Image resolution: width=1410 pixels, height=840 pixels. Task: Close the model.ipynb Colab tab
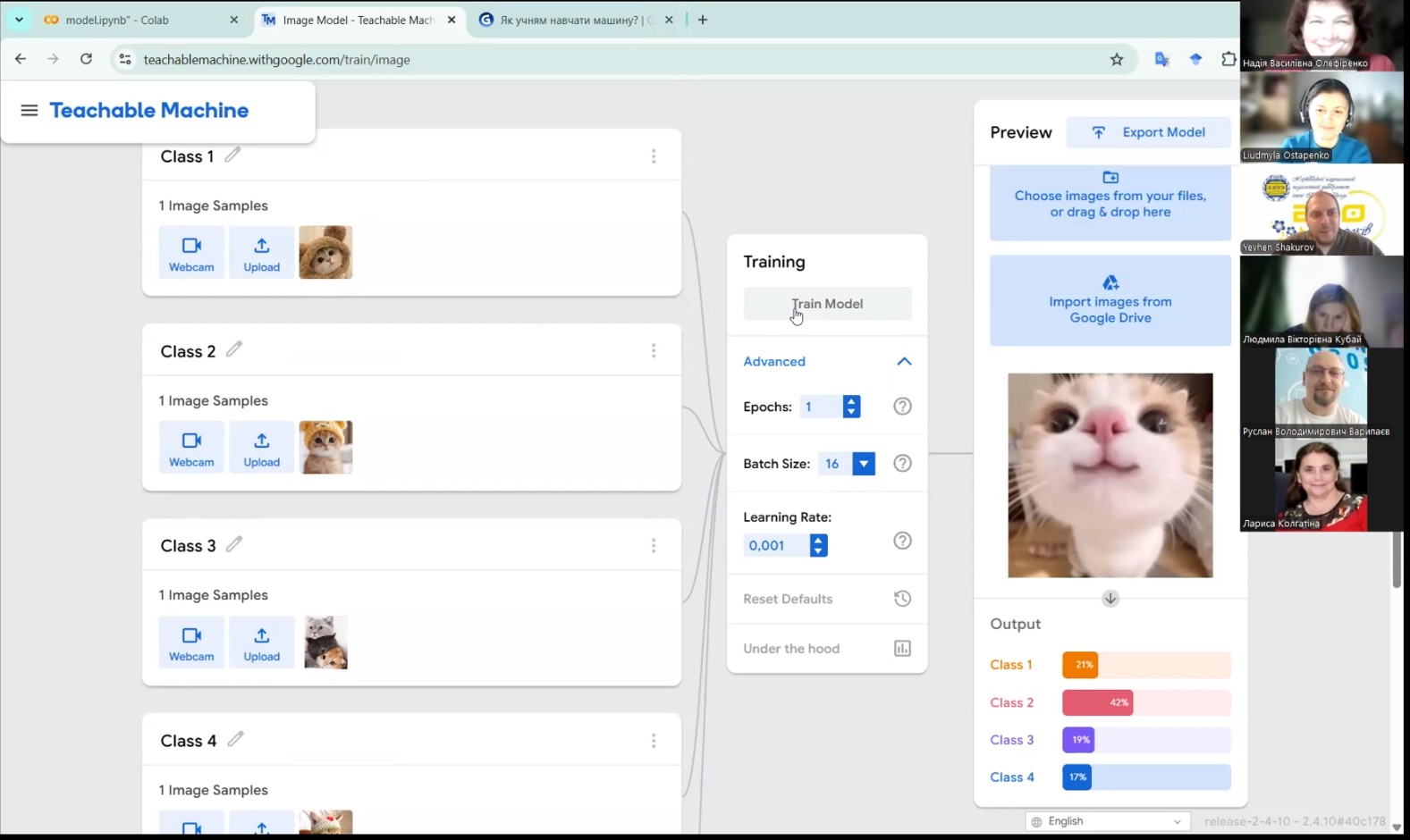click(234, 20)
